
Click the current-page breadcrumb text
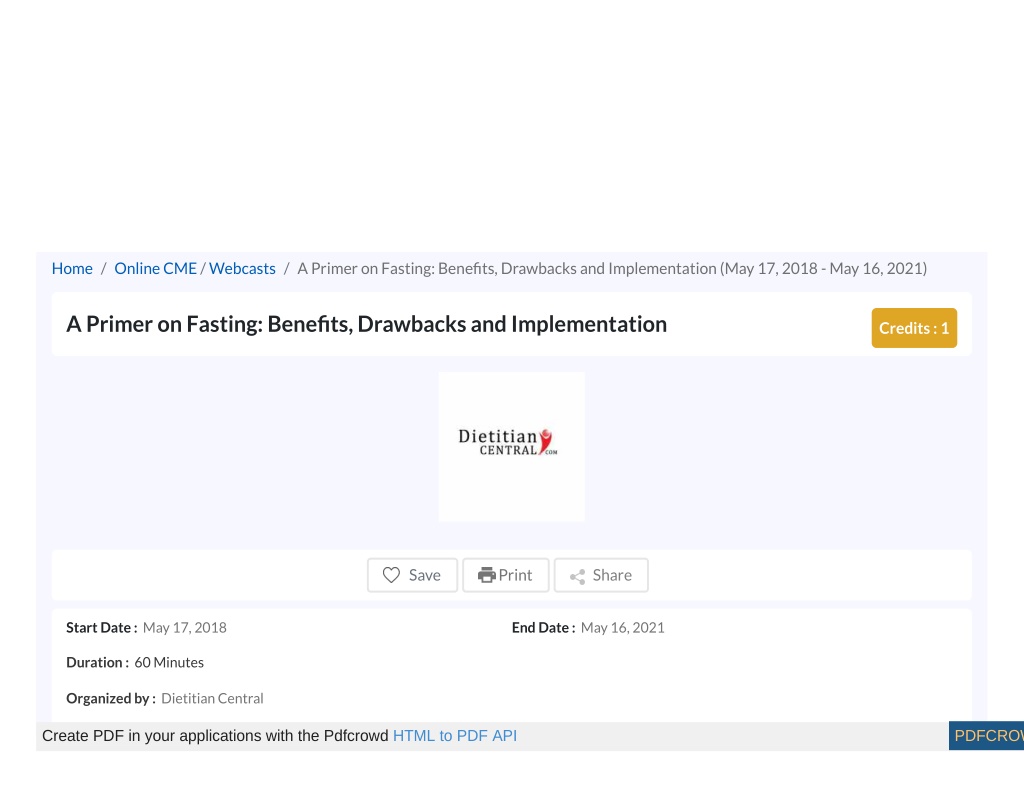[x=612, y=268]
